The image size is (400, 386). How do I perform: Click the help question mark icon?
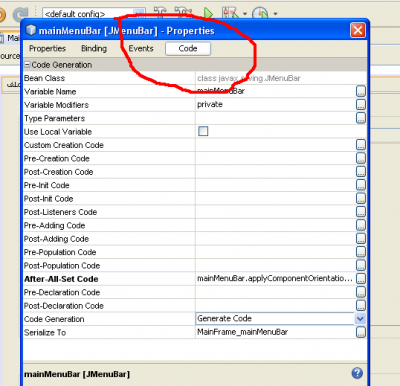pyautogui.click(x=357, y=373)
